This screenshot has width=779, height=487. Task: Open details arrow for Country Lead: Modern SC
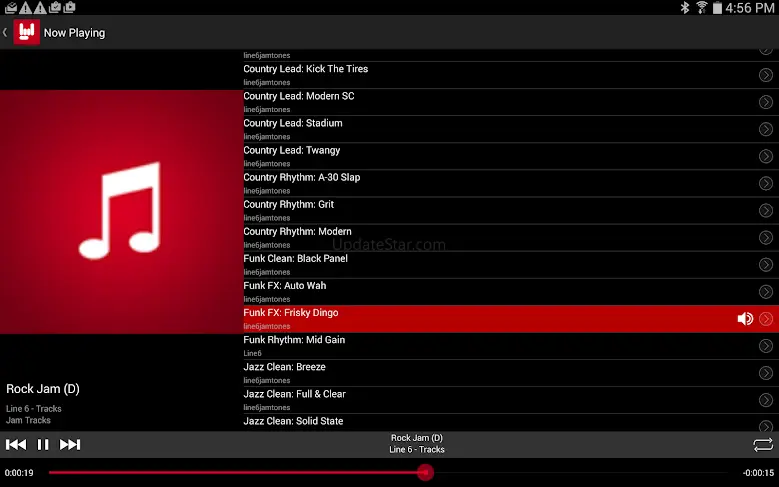click(x=766, y=102)
